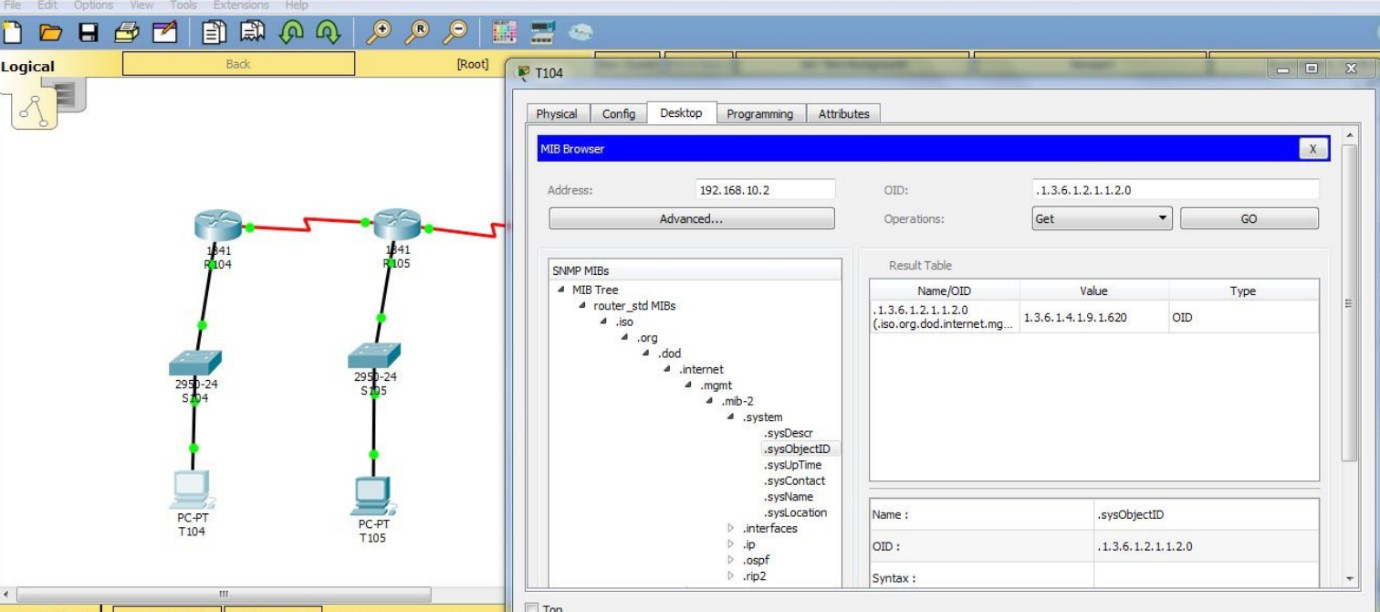Click the Address field with 192.168.10.2
1380x612 pixels.
click(x=764, y=190)
